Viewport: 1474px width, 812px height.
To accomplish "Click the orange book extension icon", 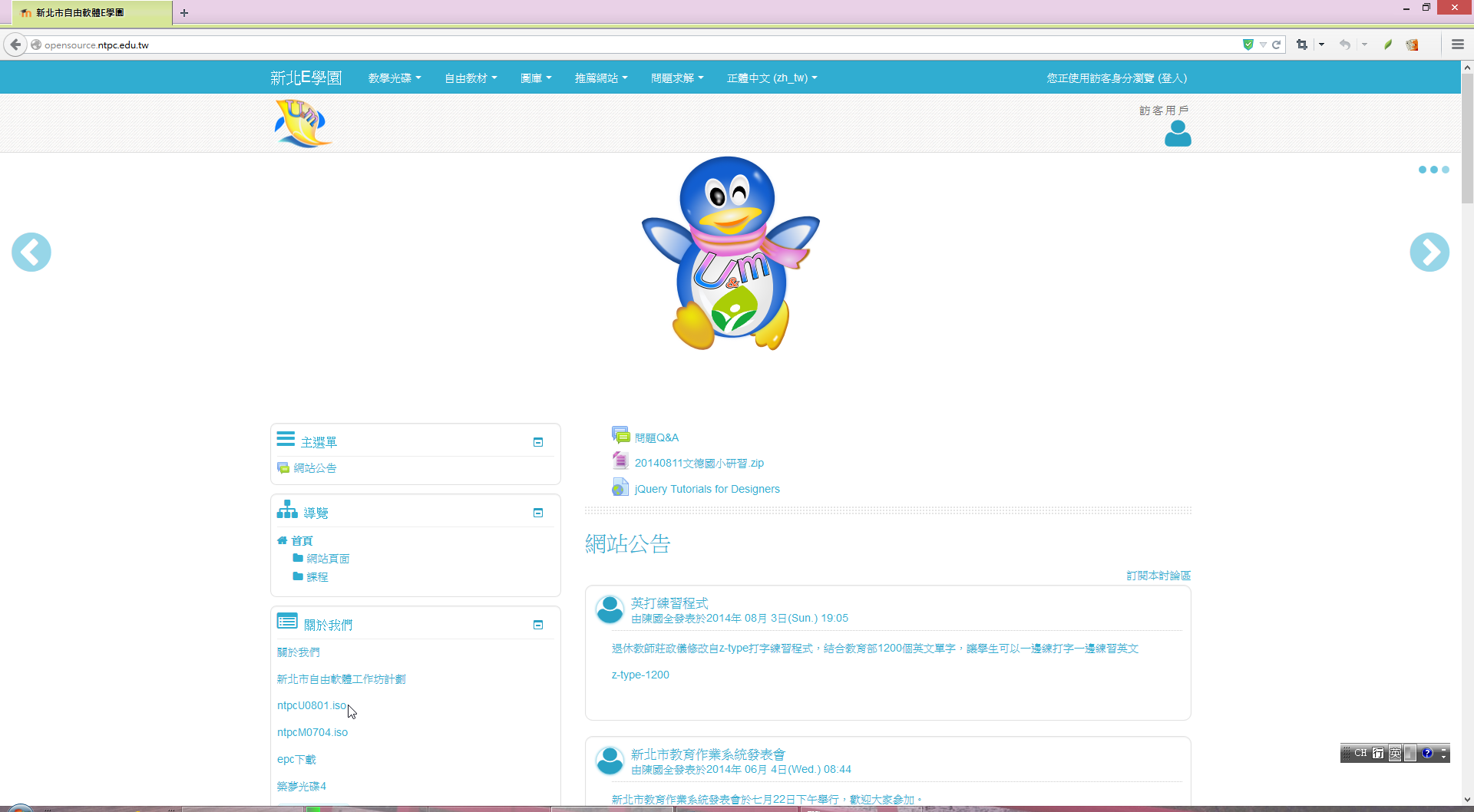I will pos(1412,45).
